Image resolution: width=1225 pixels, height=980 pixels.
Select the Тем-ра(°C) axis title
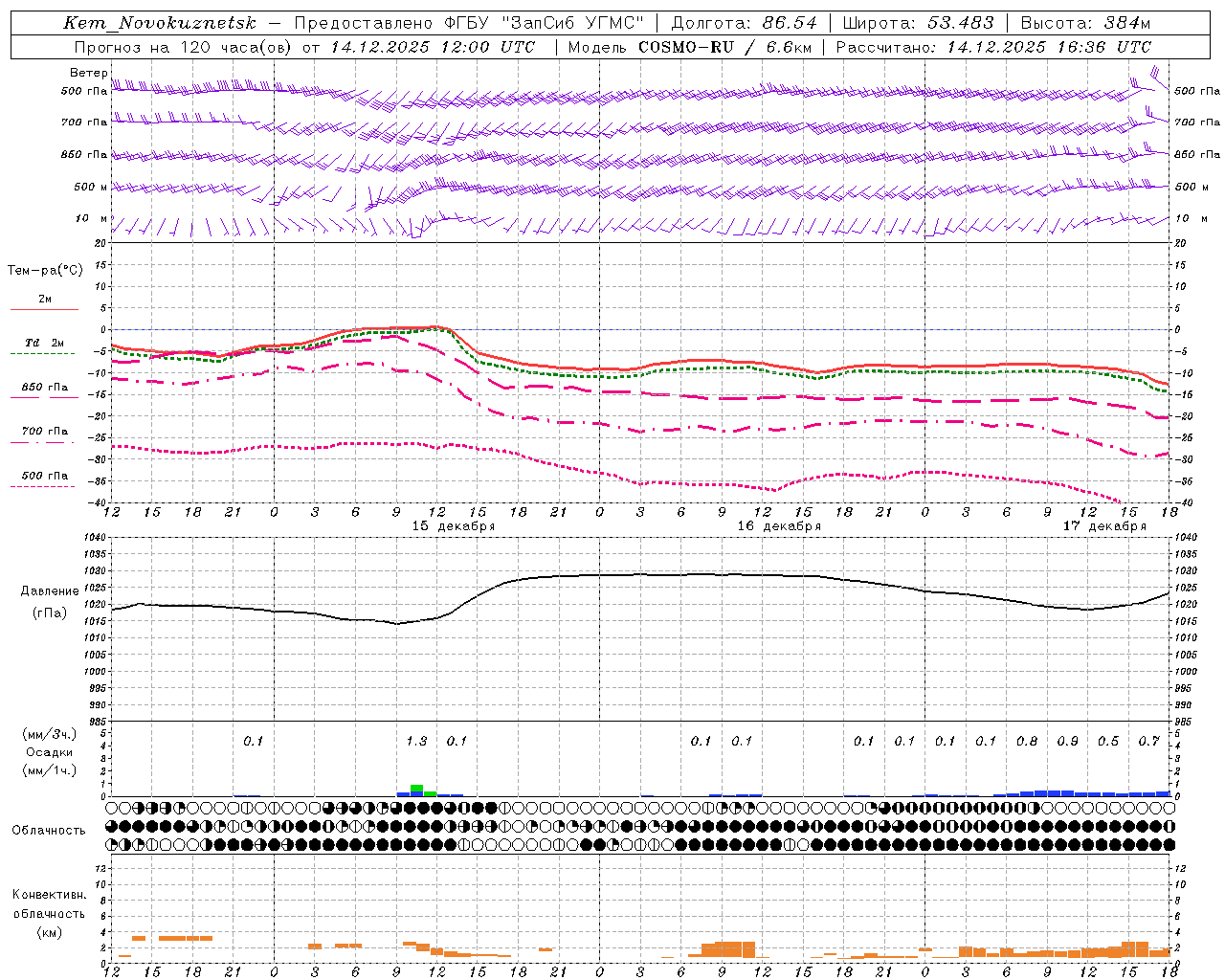point(45,271)
